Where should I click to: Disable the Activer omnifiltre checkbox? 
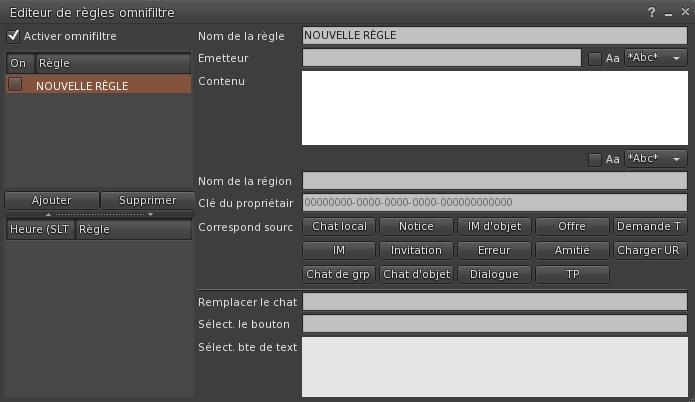coord(13,36)
